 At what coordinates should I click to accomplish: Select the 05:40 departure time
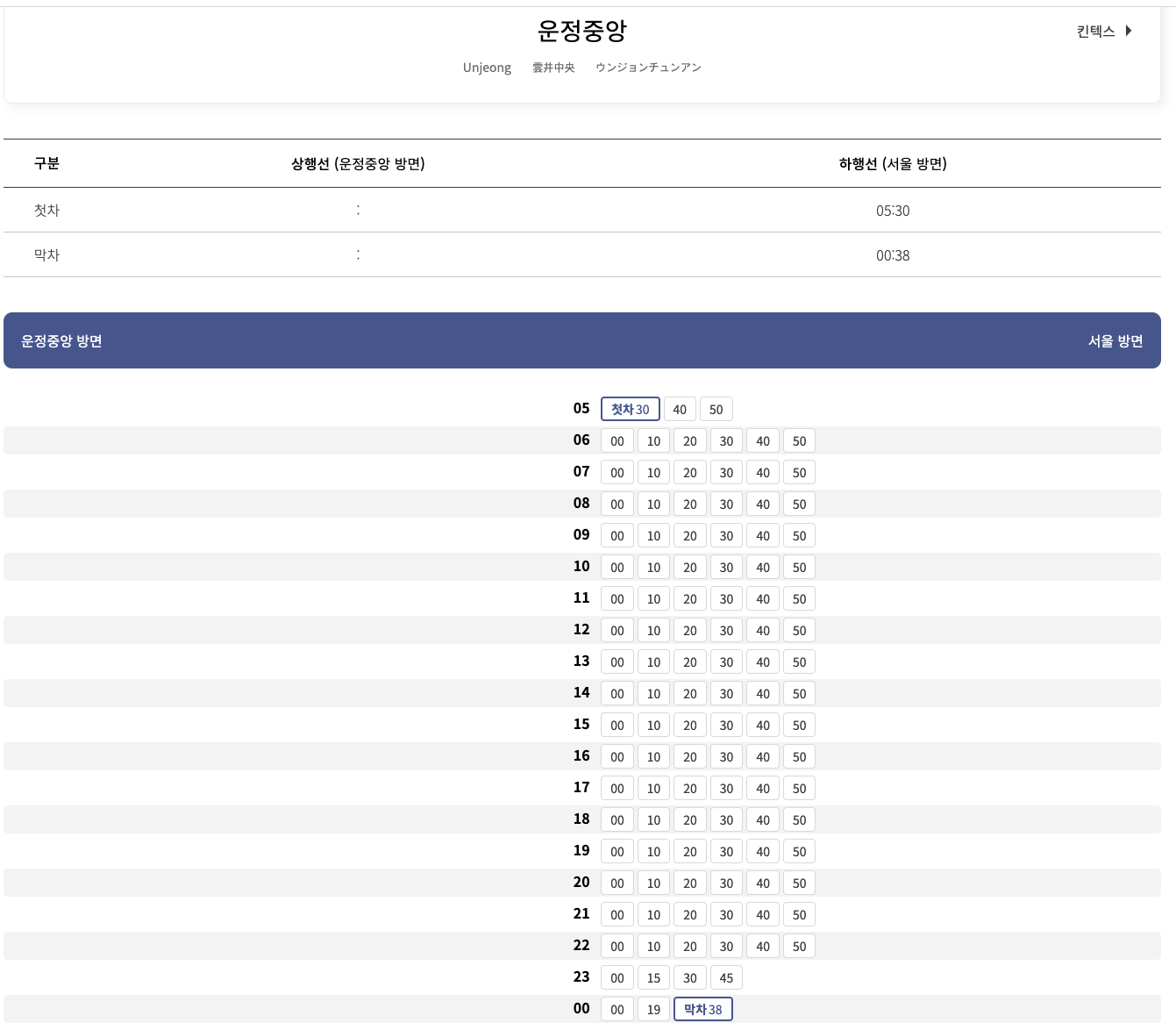(x=680, y=409)
